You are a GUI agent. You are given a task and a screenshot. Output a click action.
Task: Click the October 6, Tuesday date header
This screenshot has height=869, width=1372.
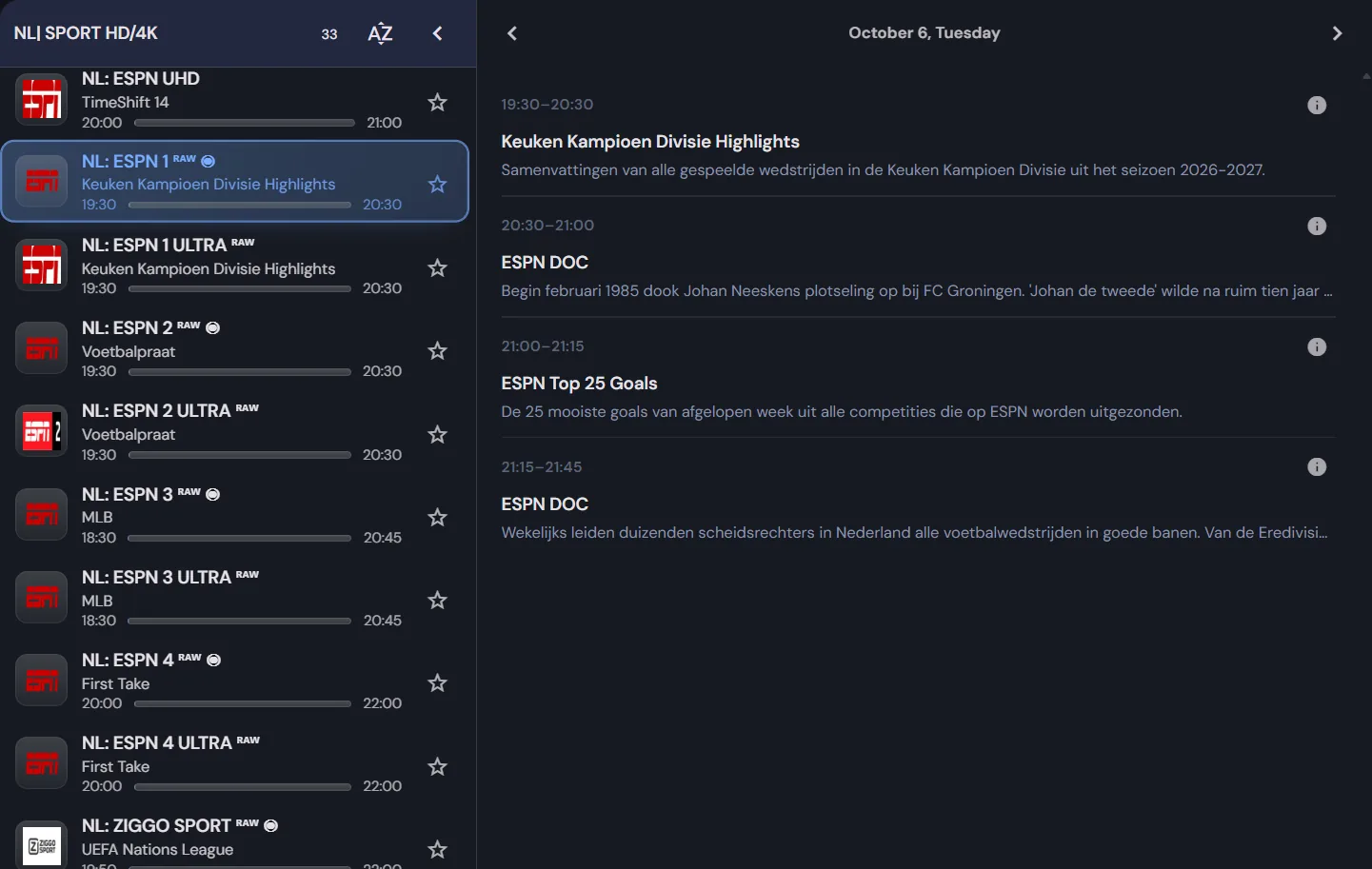(925, 33)
